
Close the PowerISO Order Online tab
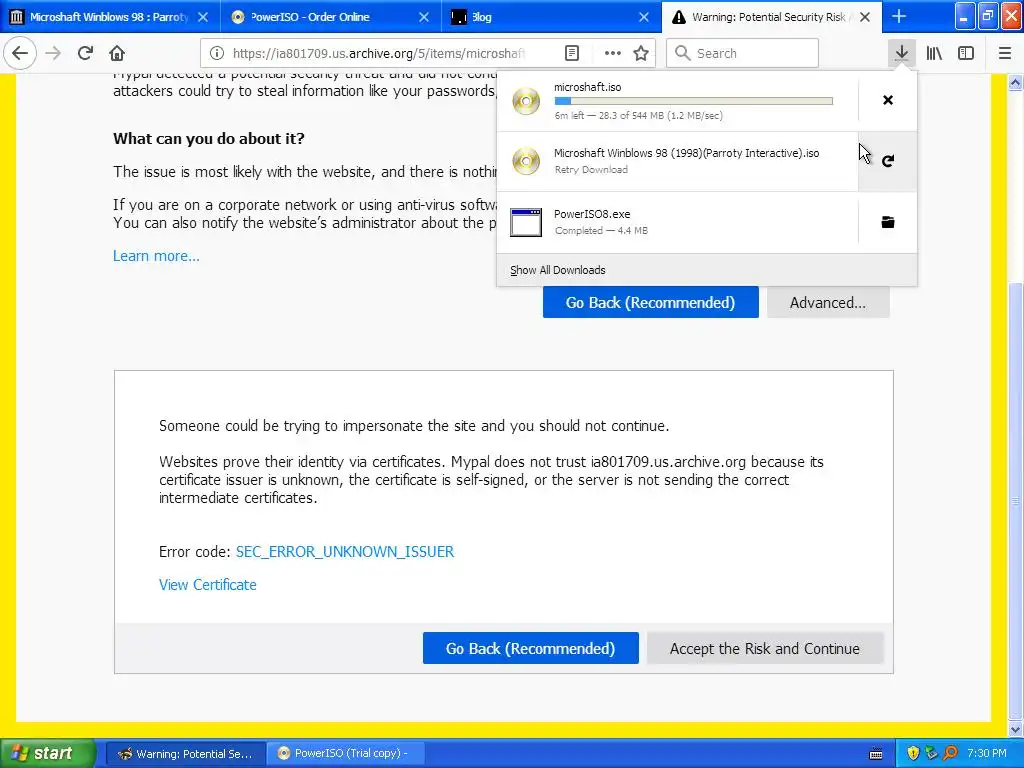[424, 17]
